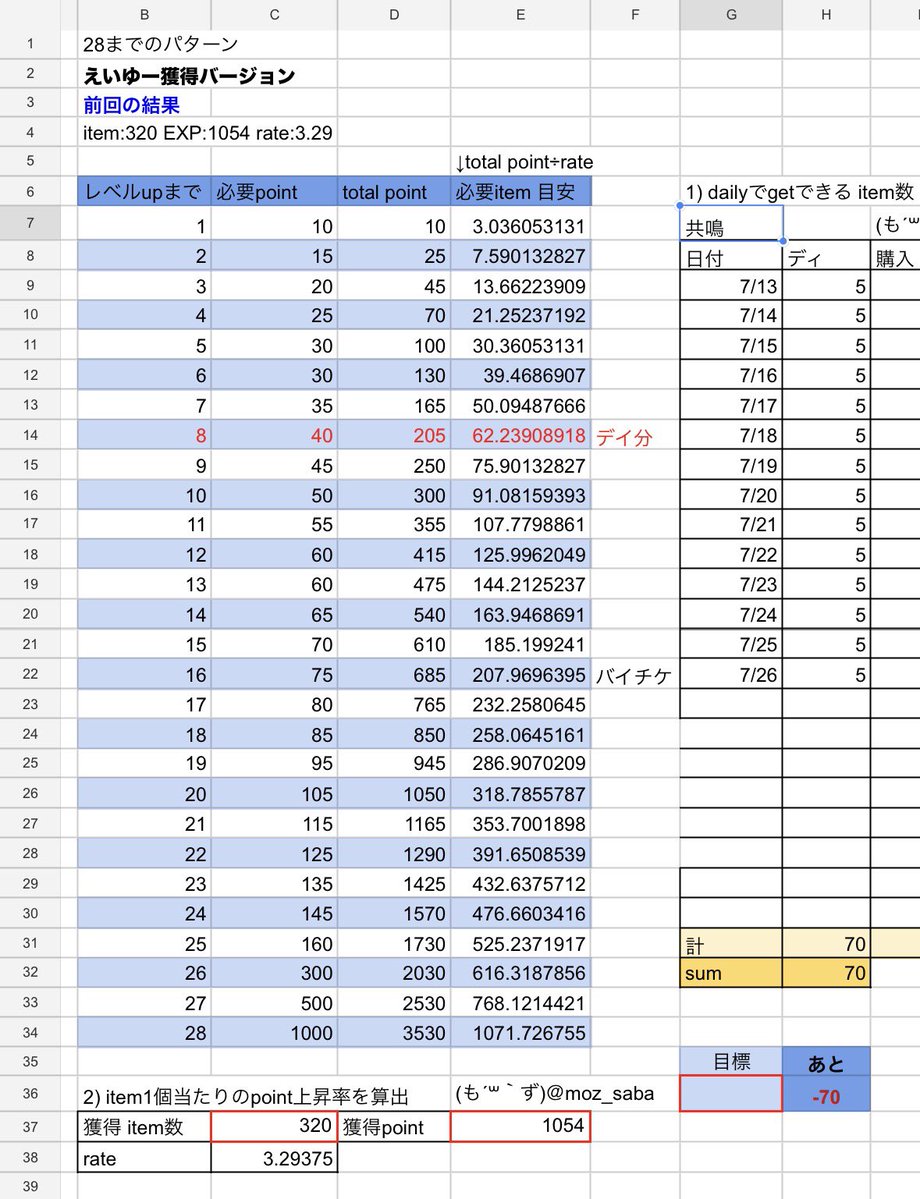This screenshot has width=920, height=1199.
Task: Click cell 525.2371917
Action: pos(521,944)
